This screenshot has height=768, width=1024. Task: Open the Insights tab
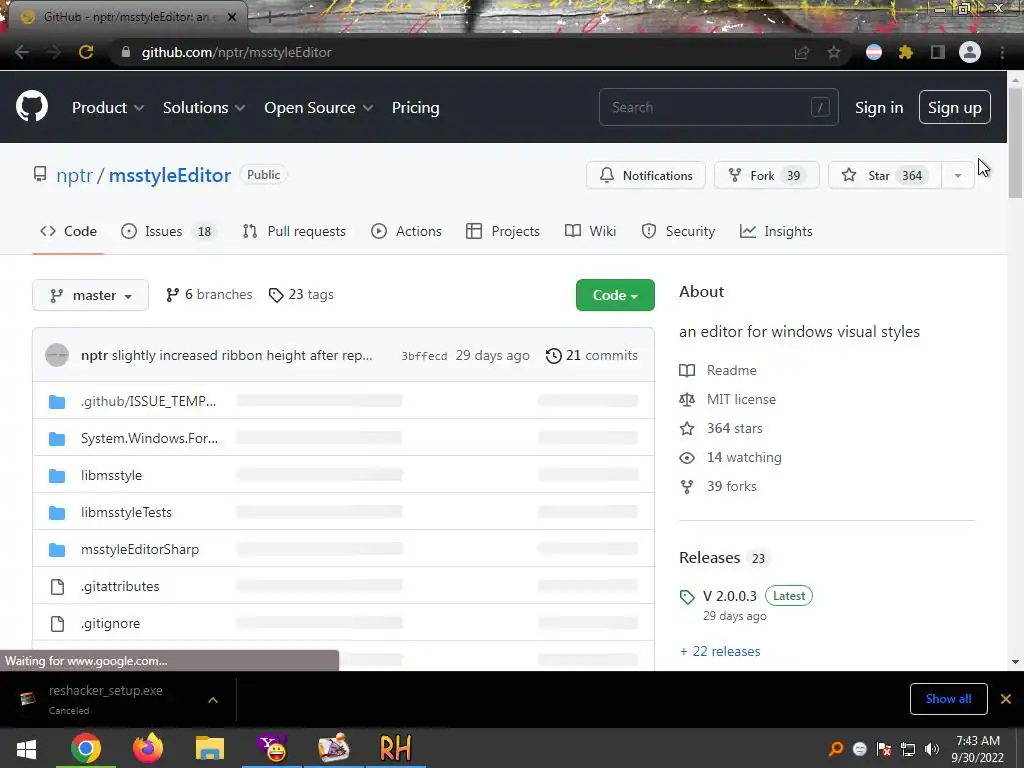coord(776,231)
